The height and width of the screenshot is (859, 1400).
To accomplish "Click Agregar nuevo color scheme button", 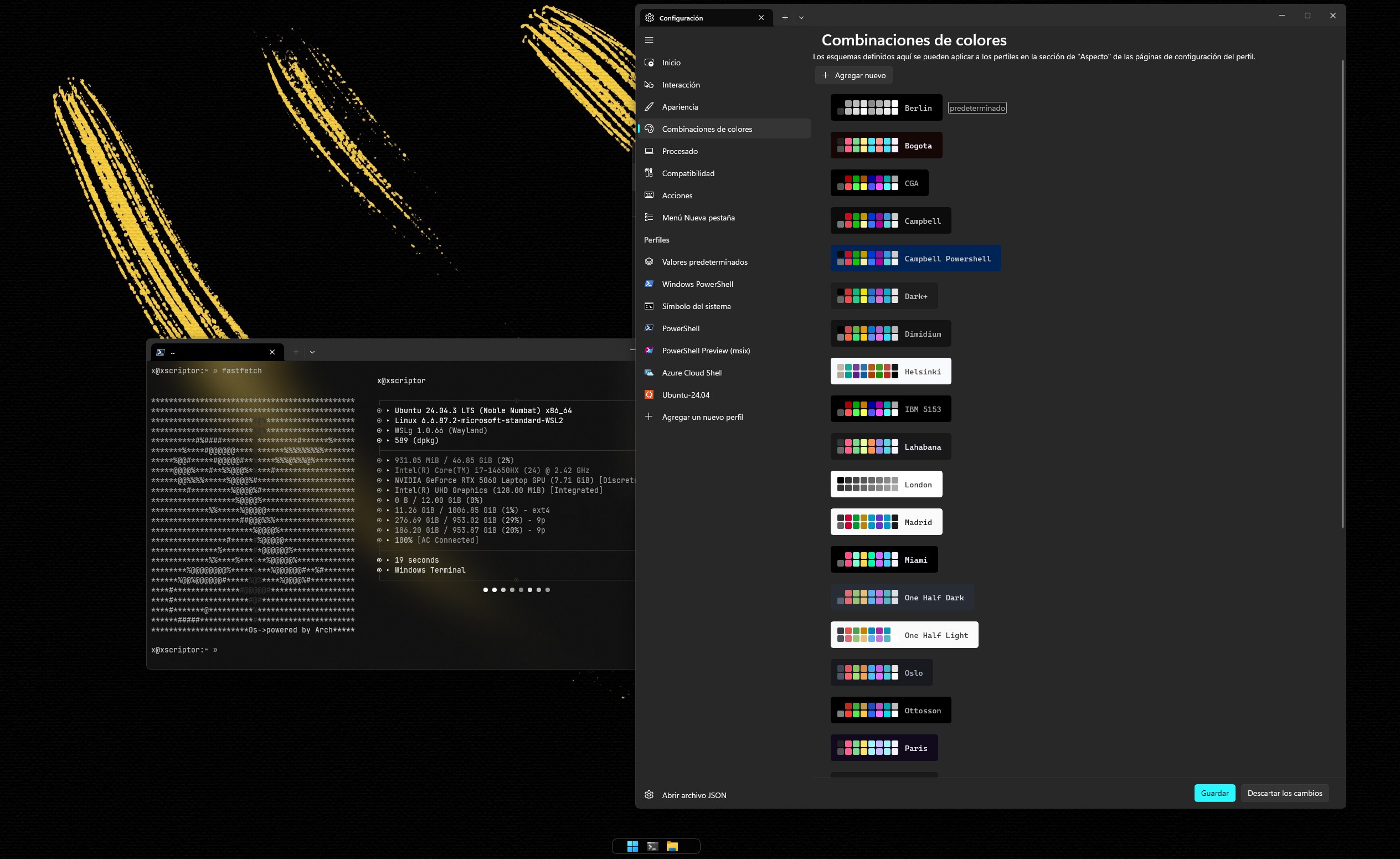I will pyautogui.click(x=853, y=75).
